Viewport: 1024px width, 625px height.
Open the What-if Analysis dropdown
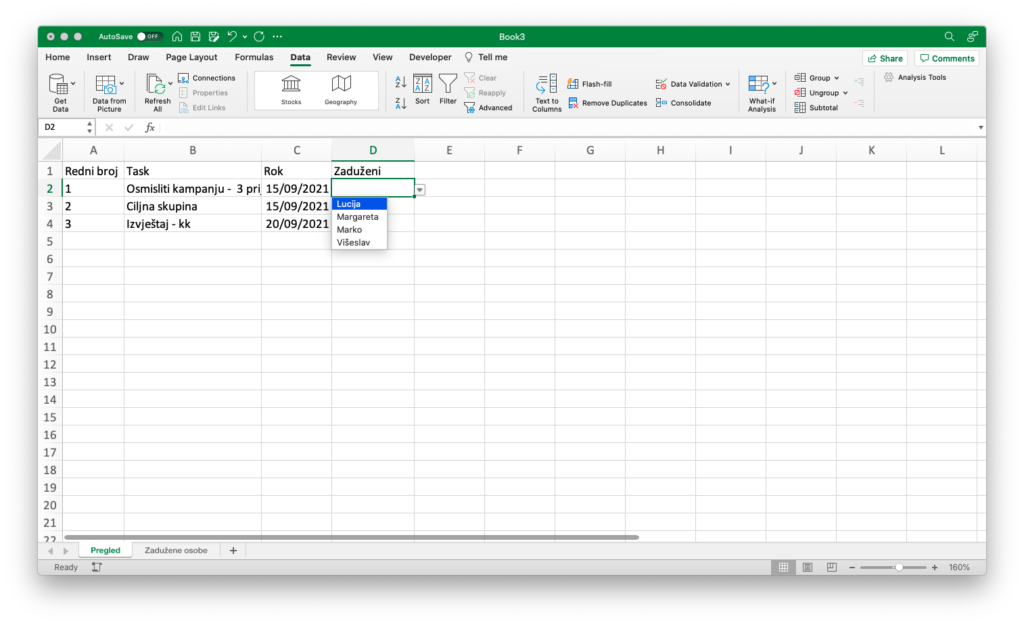762,92
